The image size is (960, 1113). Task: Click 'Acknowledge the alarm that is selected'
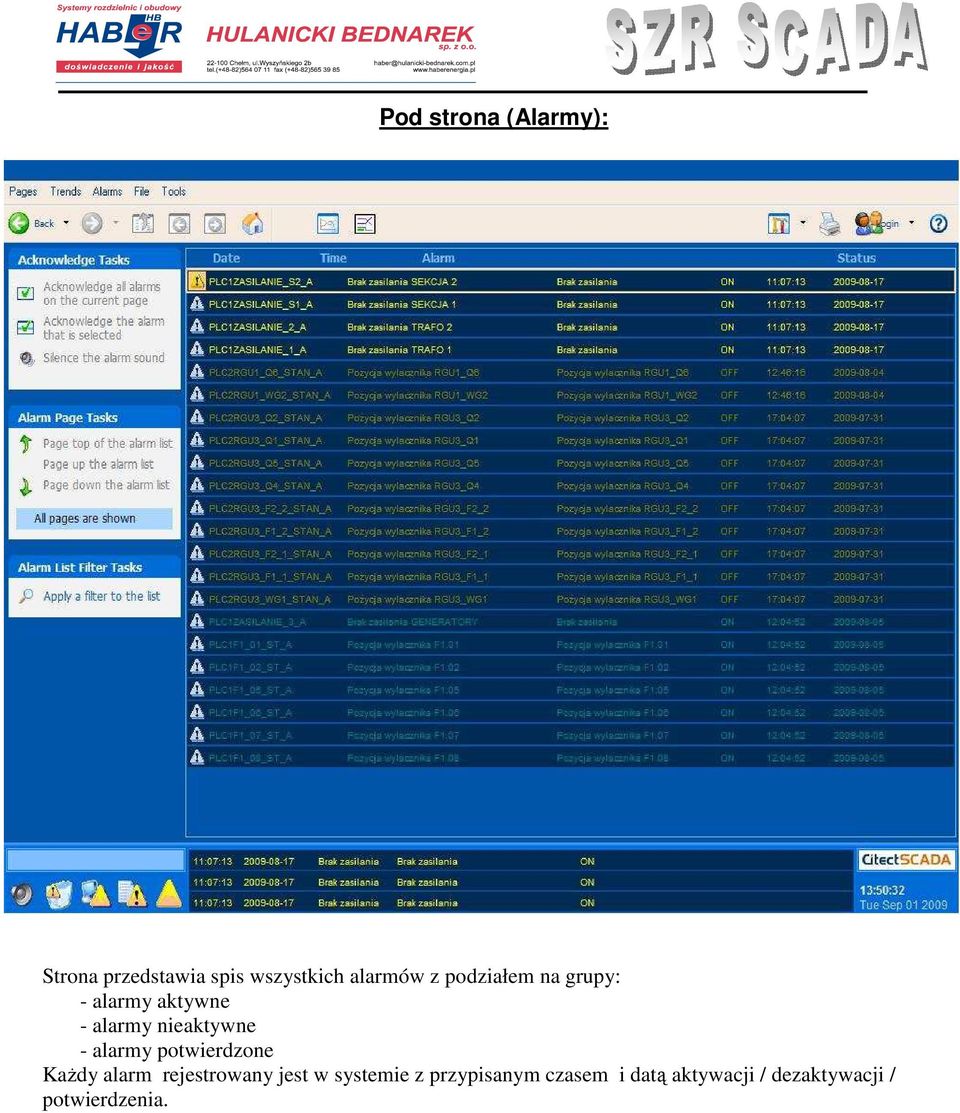104,328
